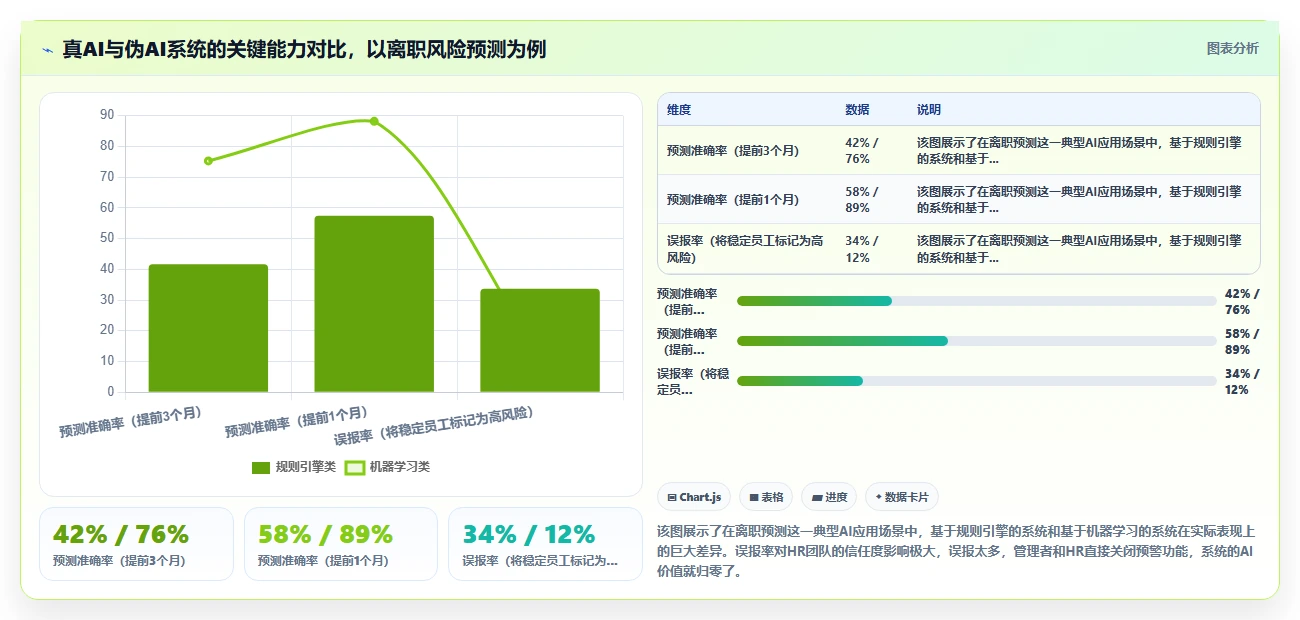Click table cell 预测准确率（提前1个月）
1300x620 pixels.
747,200
